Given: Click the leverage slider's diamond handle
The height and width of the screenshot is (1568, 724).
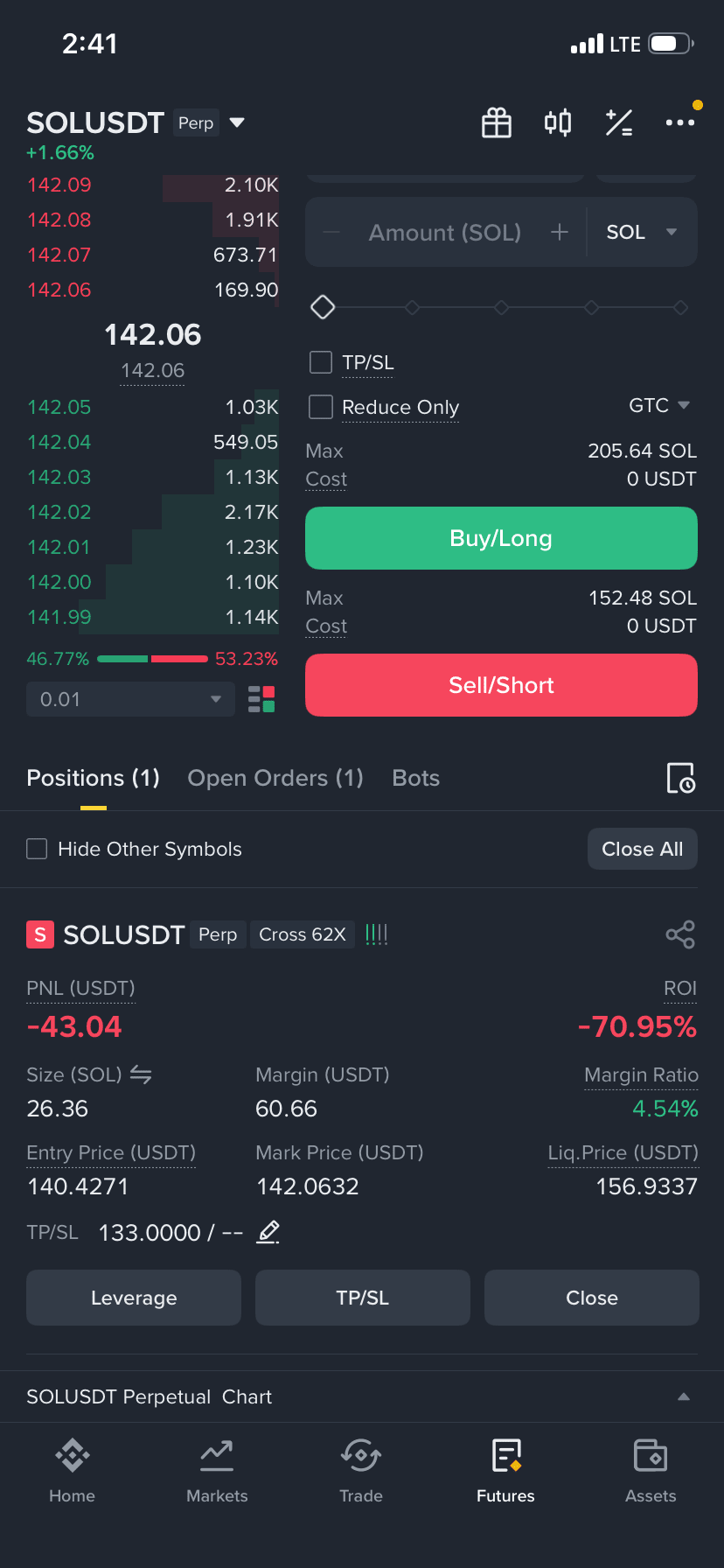Looking at the screenshot, I should [x=324, y=307].
